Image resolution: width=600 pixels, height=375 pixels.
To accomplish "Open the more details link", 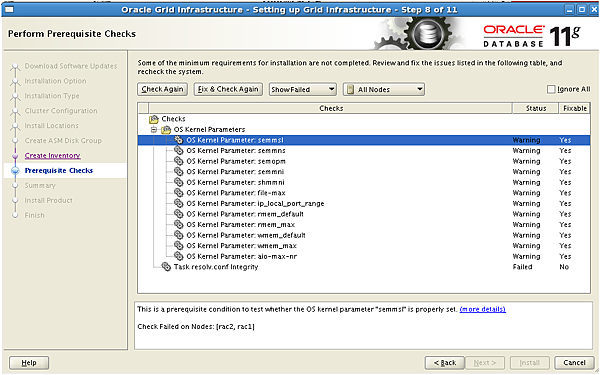I will (x=483, y=309).
